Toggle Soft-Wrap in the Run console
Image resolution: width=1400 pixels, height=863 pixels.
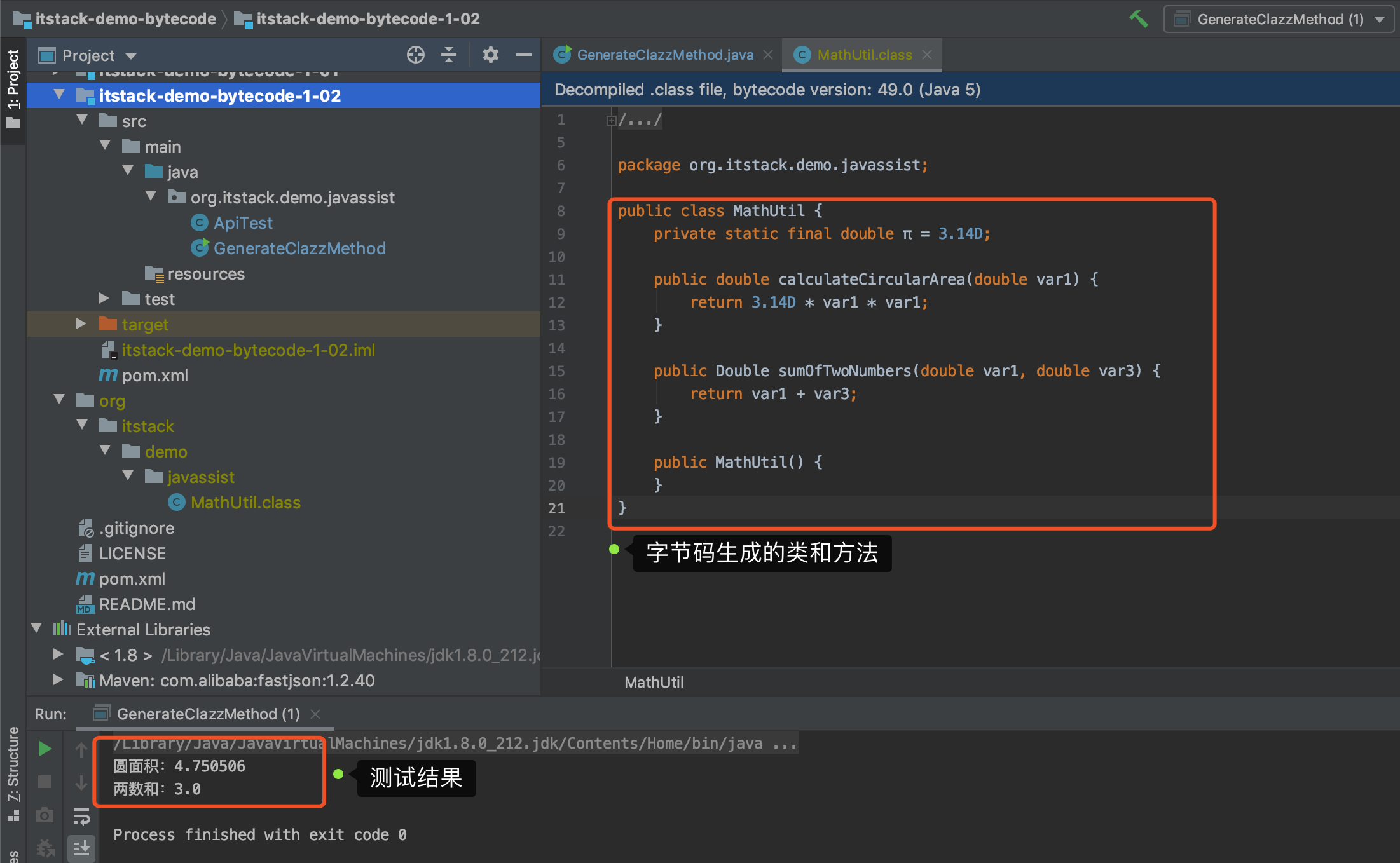pos(81,817)
